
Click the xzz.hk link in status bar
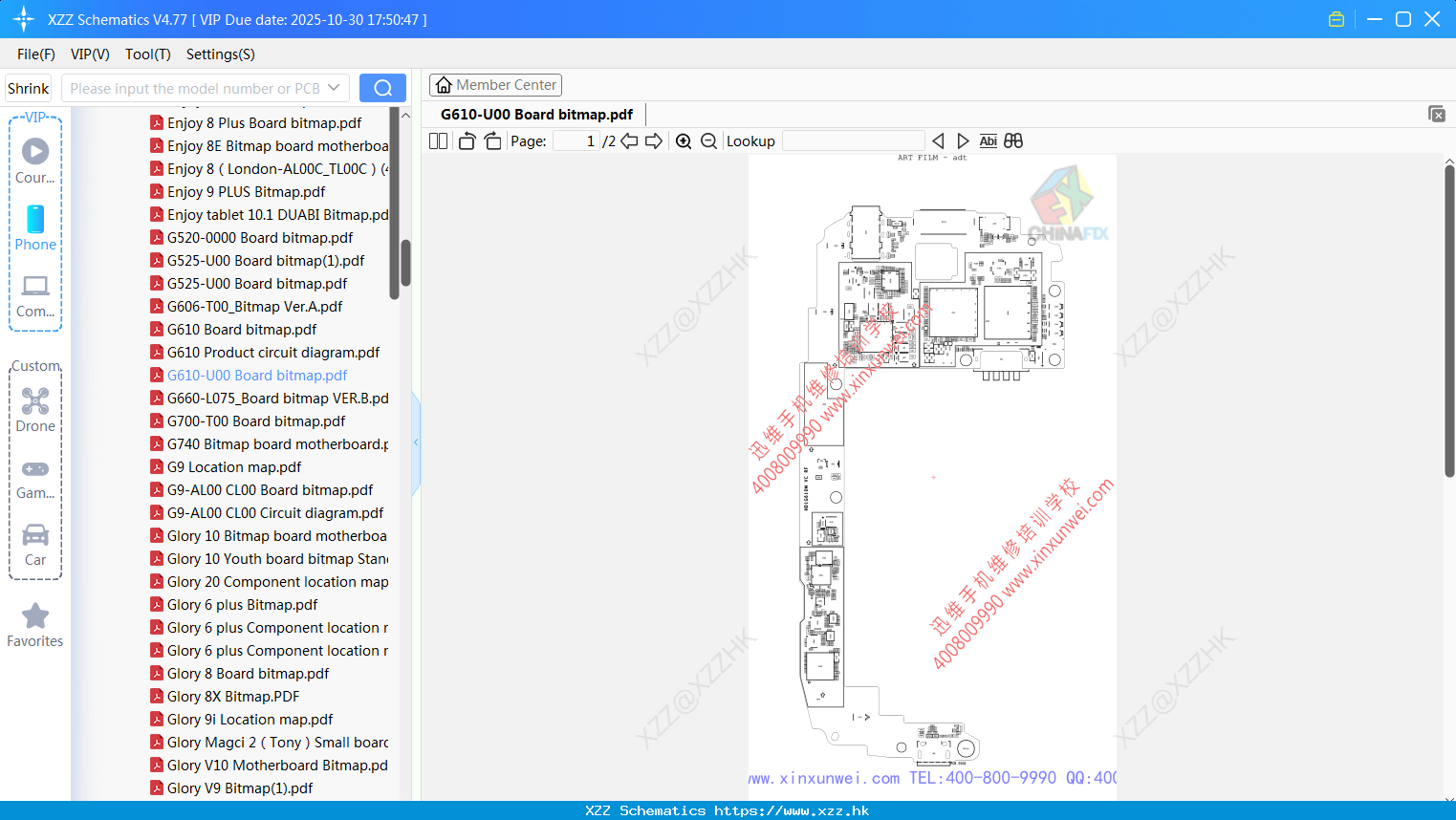click(x=792, y=810)
